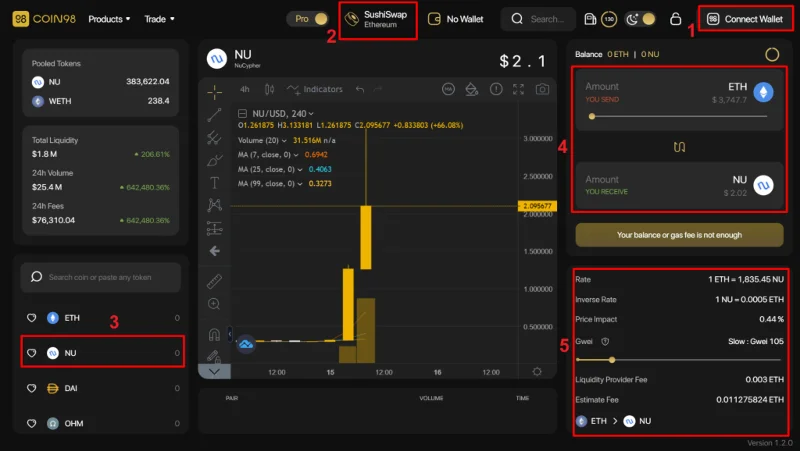
Task: Click the No Wallet button
Action: pyautogui.click(x=456, y=19)
